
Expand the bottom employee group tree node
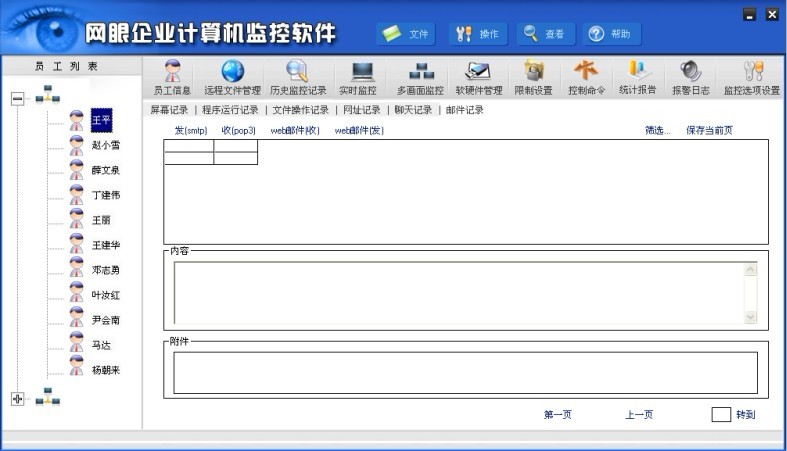tap(17, 398)
